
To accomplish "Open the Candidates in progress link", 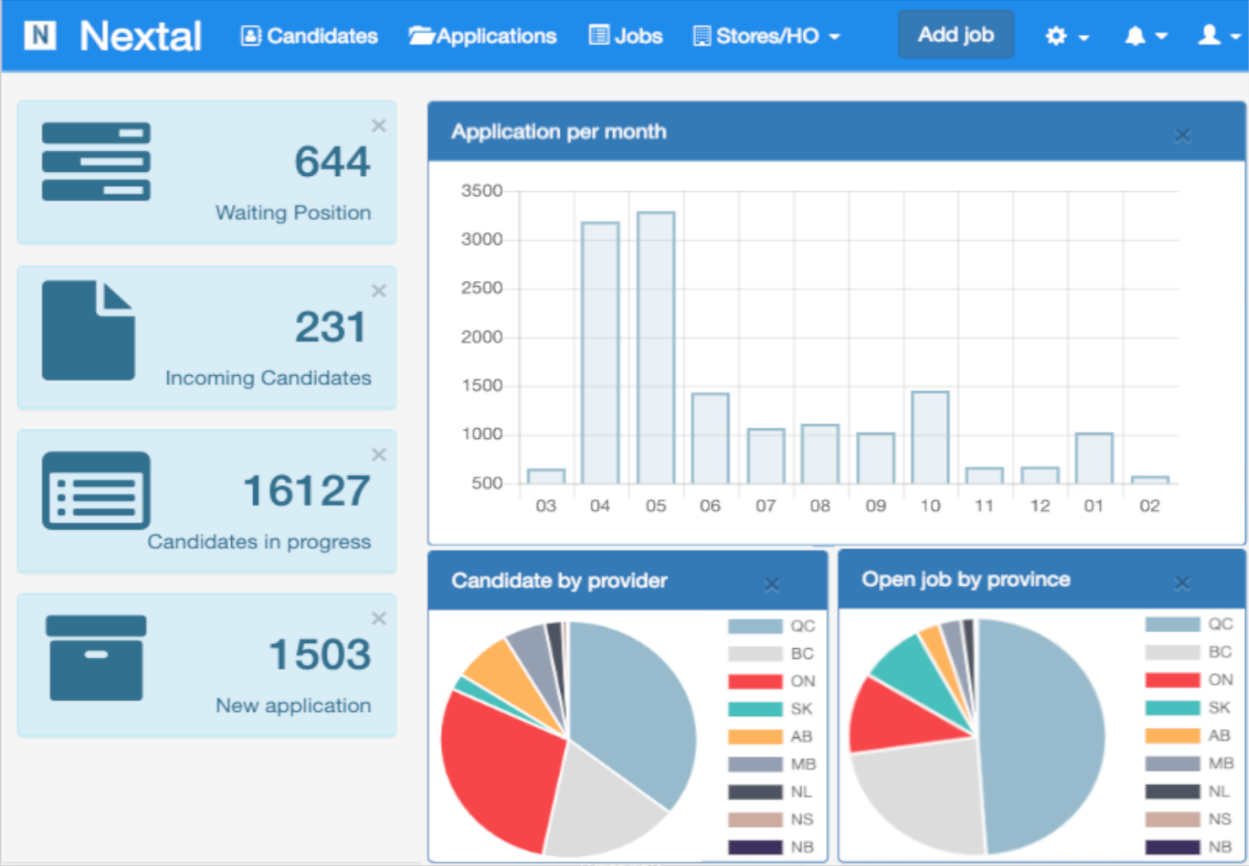I will pos(259,542).
